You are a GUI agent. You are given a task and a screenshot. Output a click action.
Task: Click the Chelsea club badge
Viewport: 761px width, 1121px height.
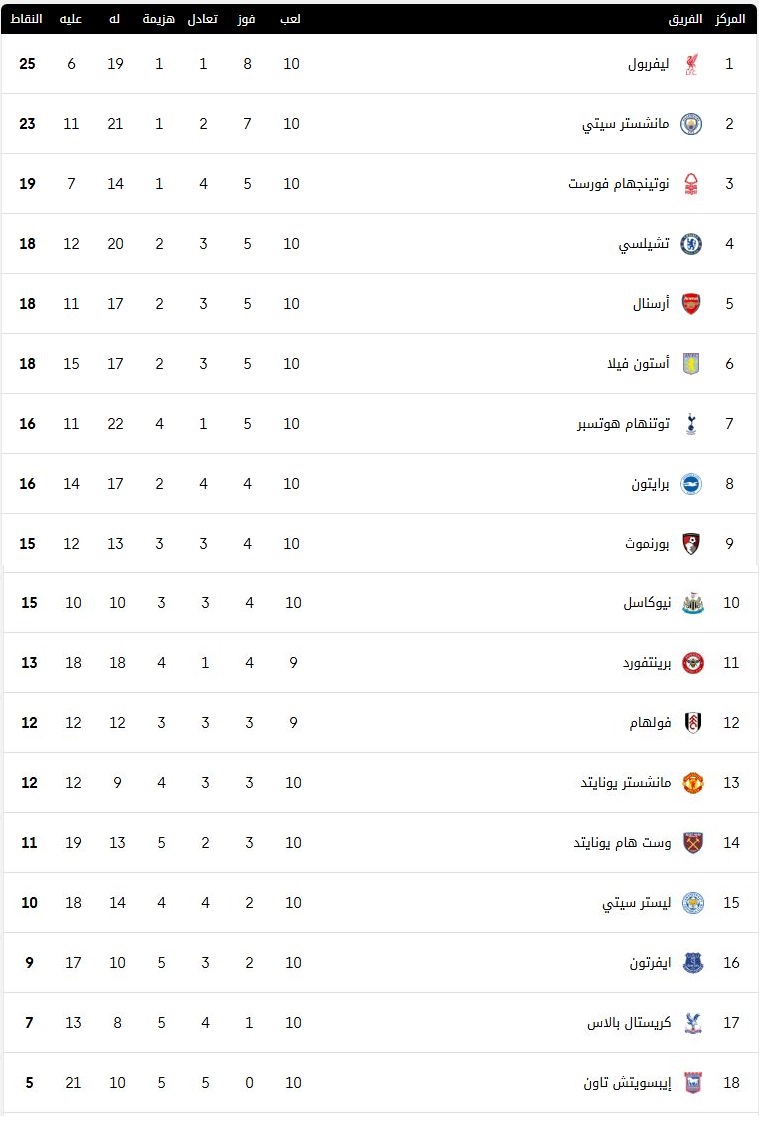(x=691, y=244)
